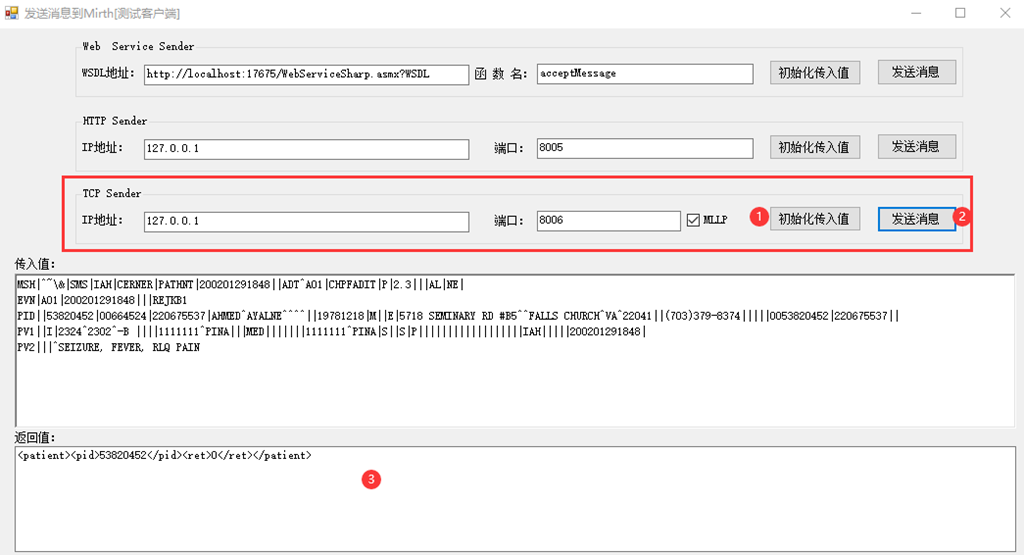Click the HTTP port 8005 field

click(645, 148)
